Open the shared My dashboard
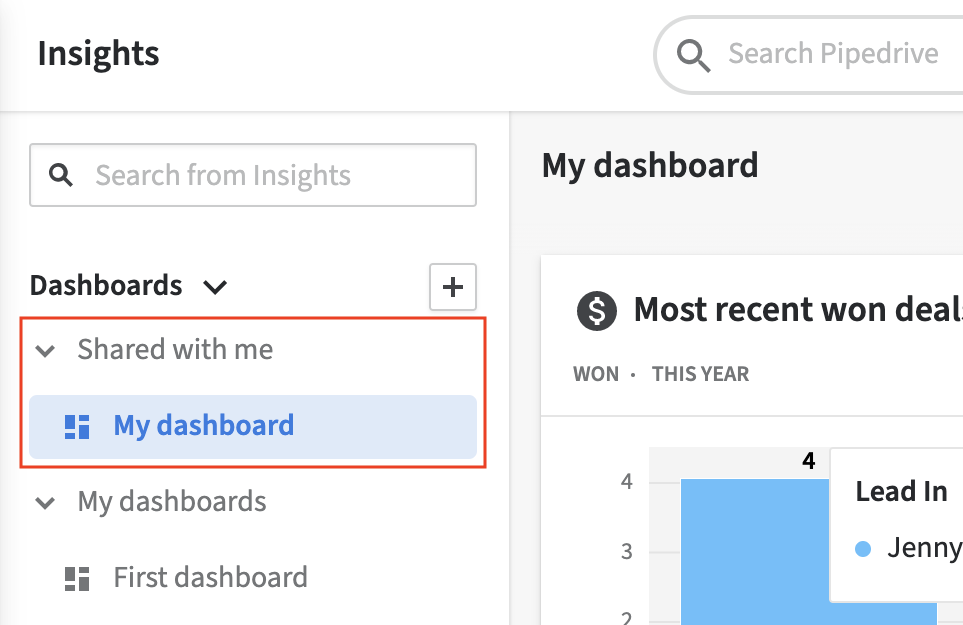The height and width of the screenshot is (625, 963). (x=203, y=425)
